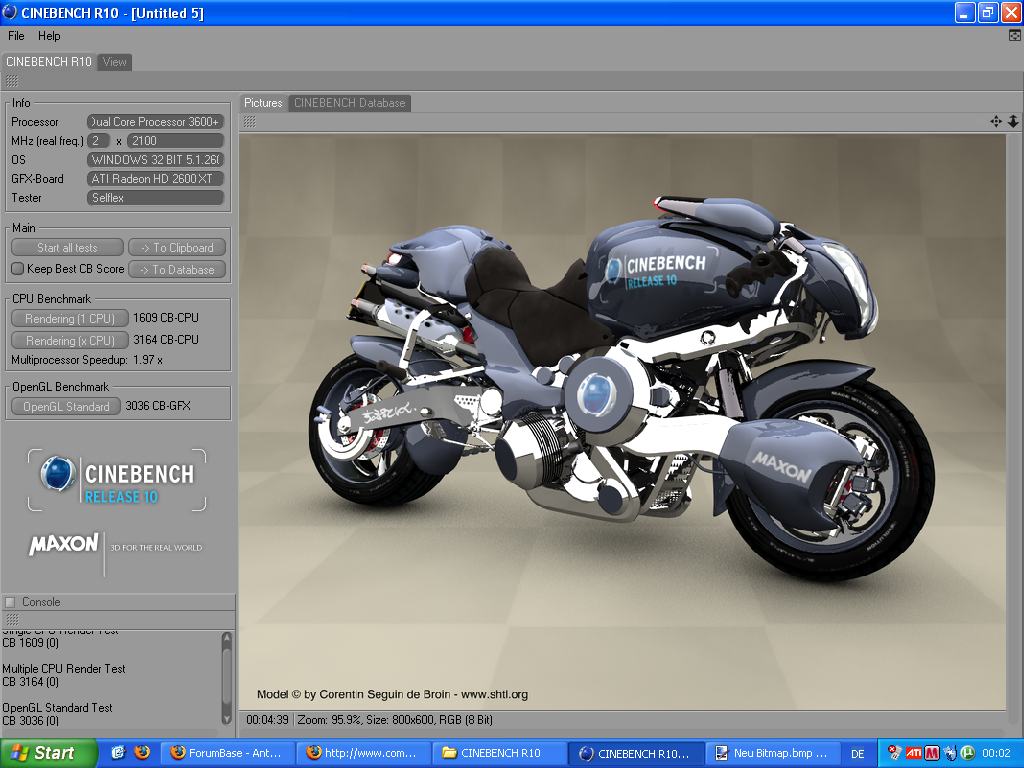Click the Tester field showing Selflex

155,197
